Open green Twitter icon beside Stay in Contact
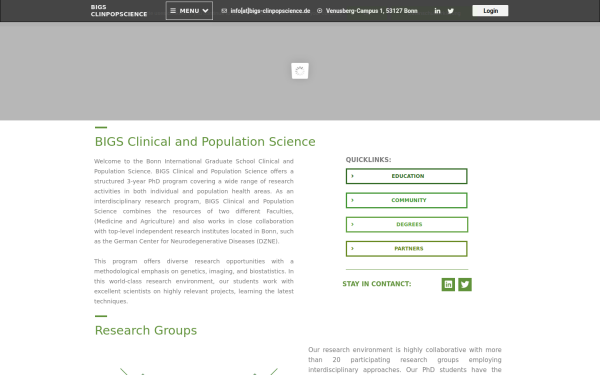The width and height of the screenshot is (600, 375). [465, 284]
